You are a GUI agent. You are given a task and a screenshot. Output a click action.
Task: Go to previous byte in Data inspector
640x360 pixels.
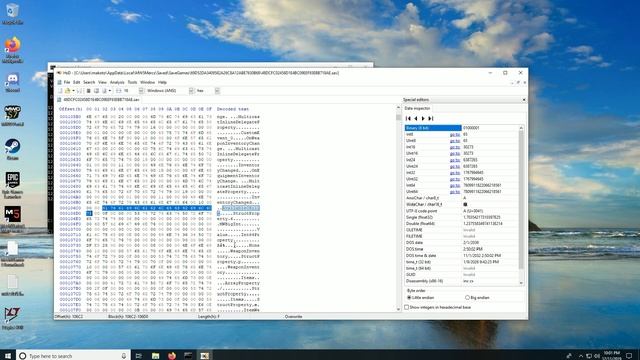(x=416, y=118)
